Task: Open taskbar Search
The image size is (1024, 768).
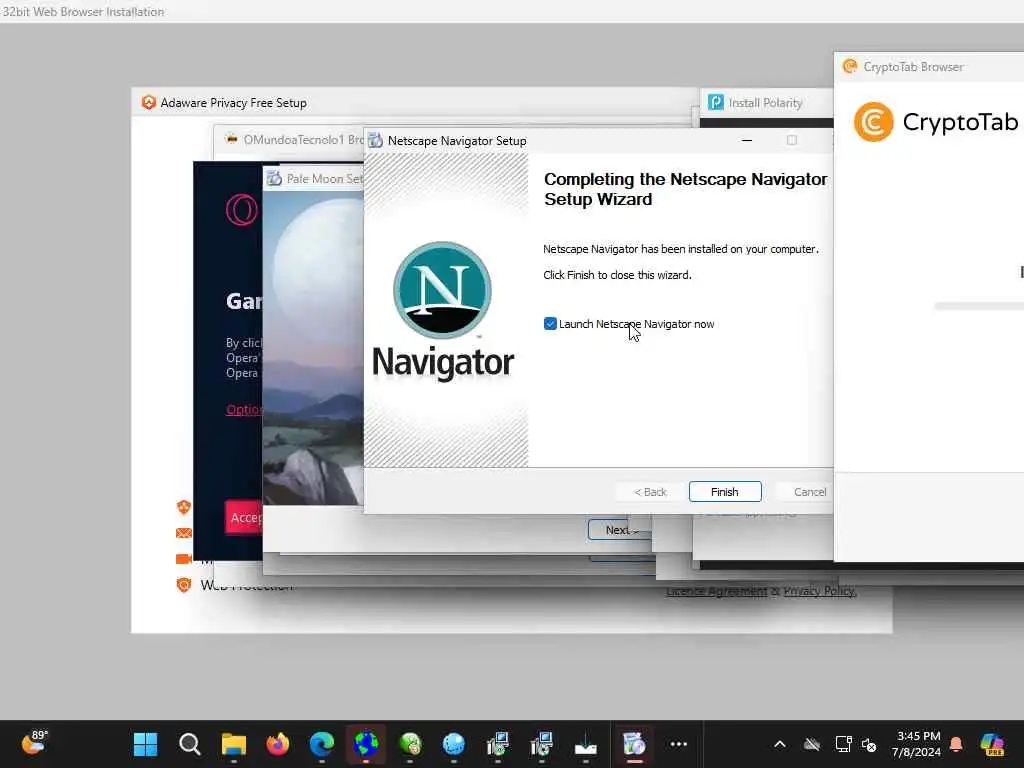Action: click(x=189, y=744)
